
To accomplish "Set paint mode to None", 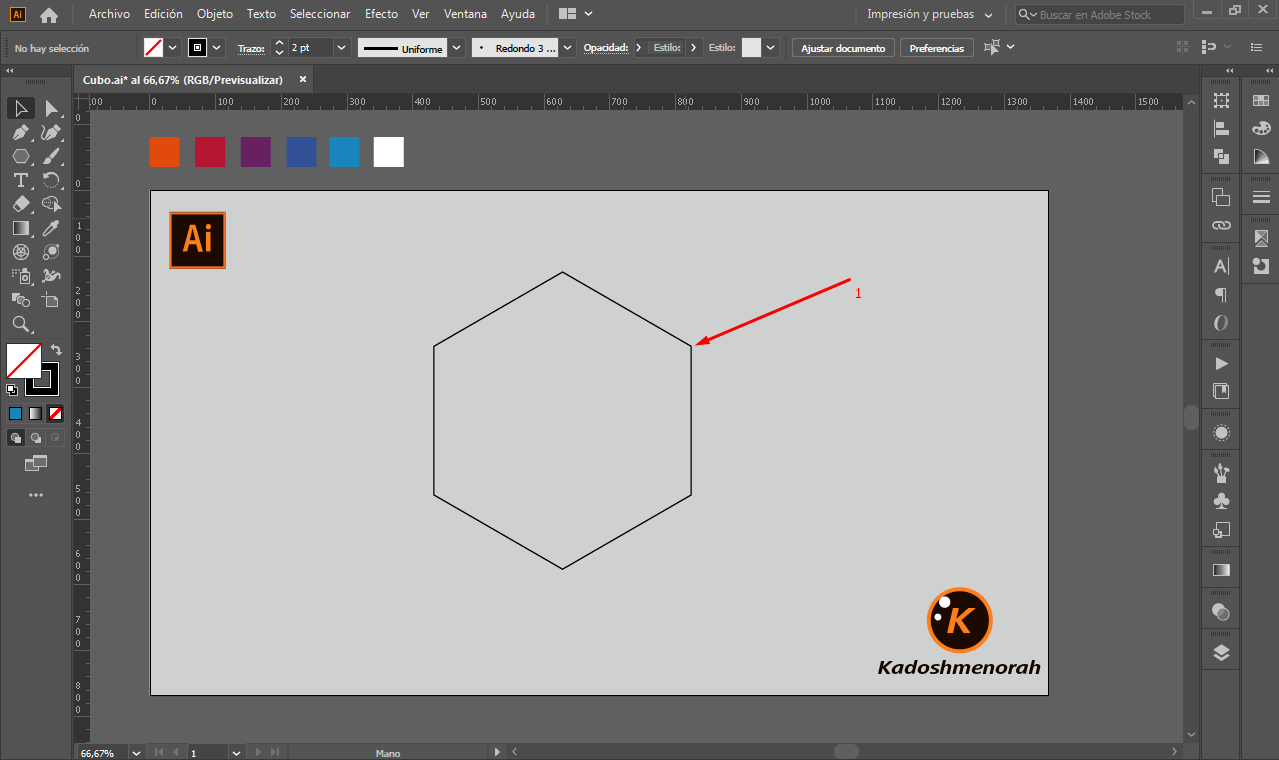I will click(x=56, y=413).
